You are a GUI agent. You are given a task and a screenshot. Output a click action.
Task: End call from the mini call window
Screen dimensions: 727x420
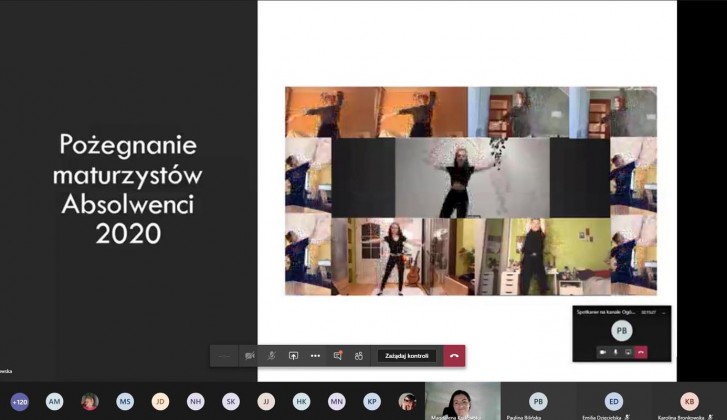pos(640,352)
